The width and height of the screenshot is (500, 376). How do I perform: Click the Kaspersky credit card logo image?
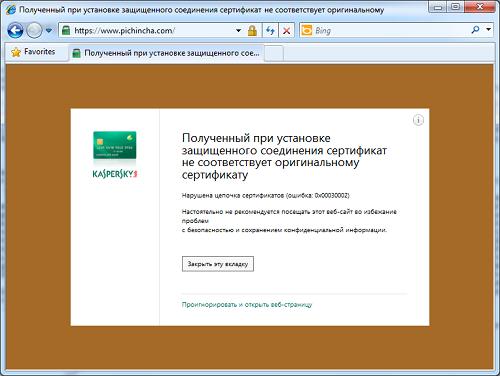pos(115,145)
